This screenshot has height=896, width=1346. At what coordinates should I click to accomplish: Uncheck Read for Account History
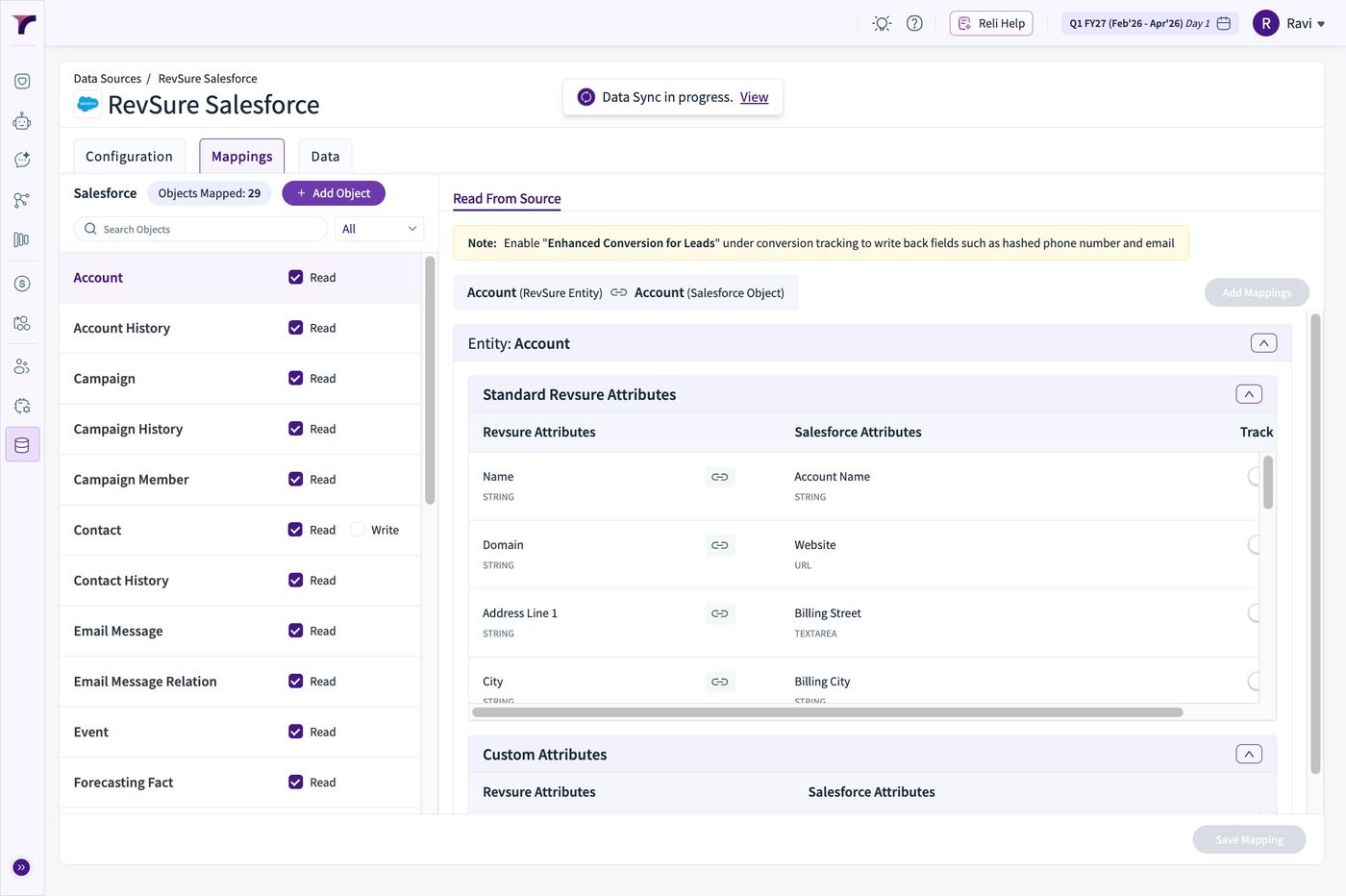point(295,328)
